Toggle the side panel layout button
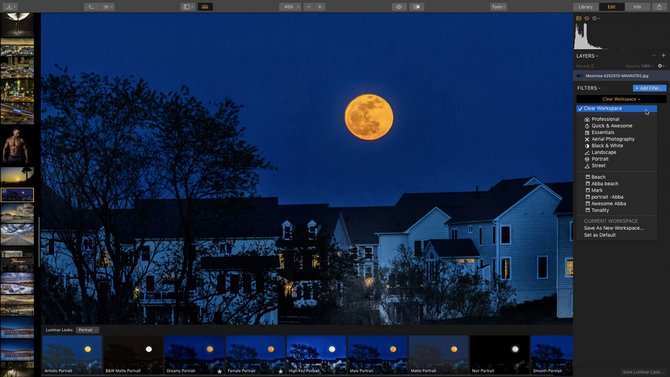Screen dimensions: 670x377 [188, 7]
